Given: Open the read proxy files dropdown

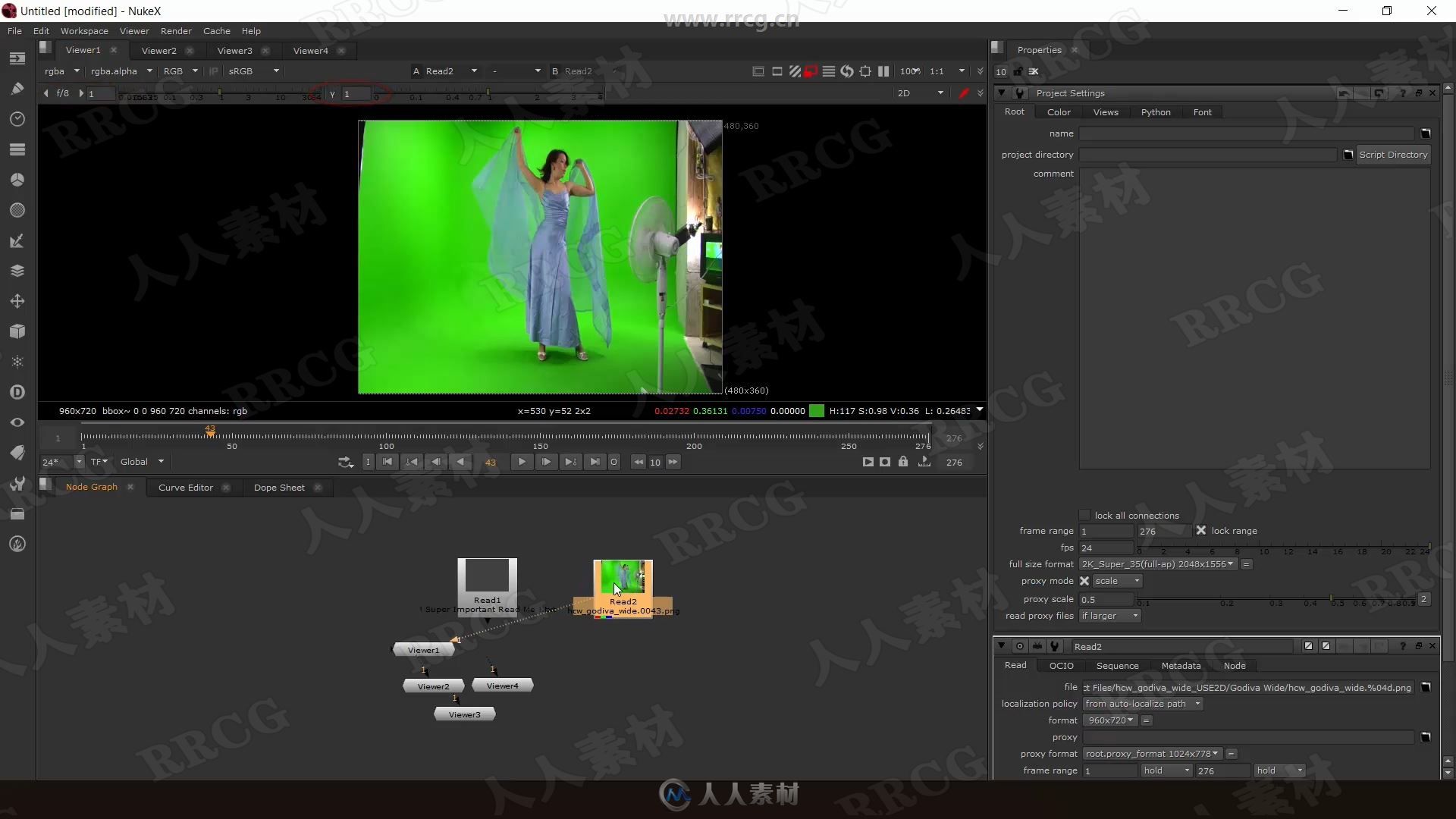Looking at the screenshot, I should coord(1110,616).
